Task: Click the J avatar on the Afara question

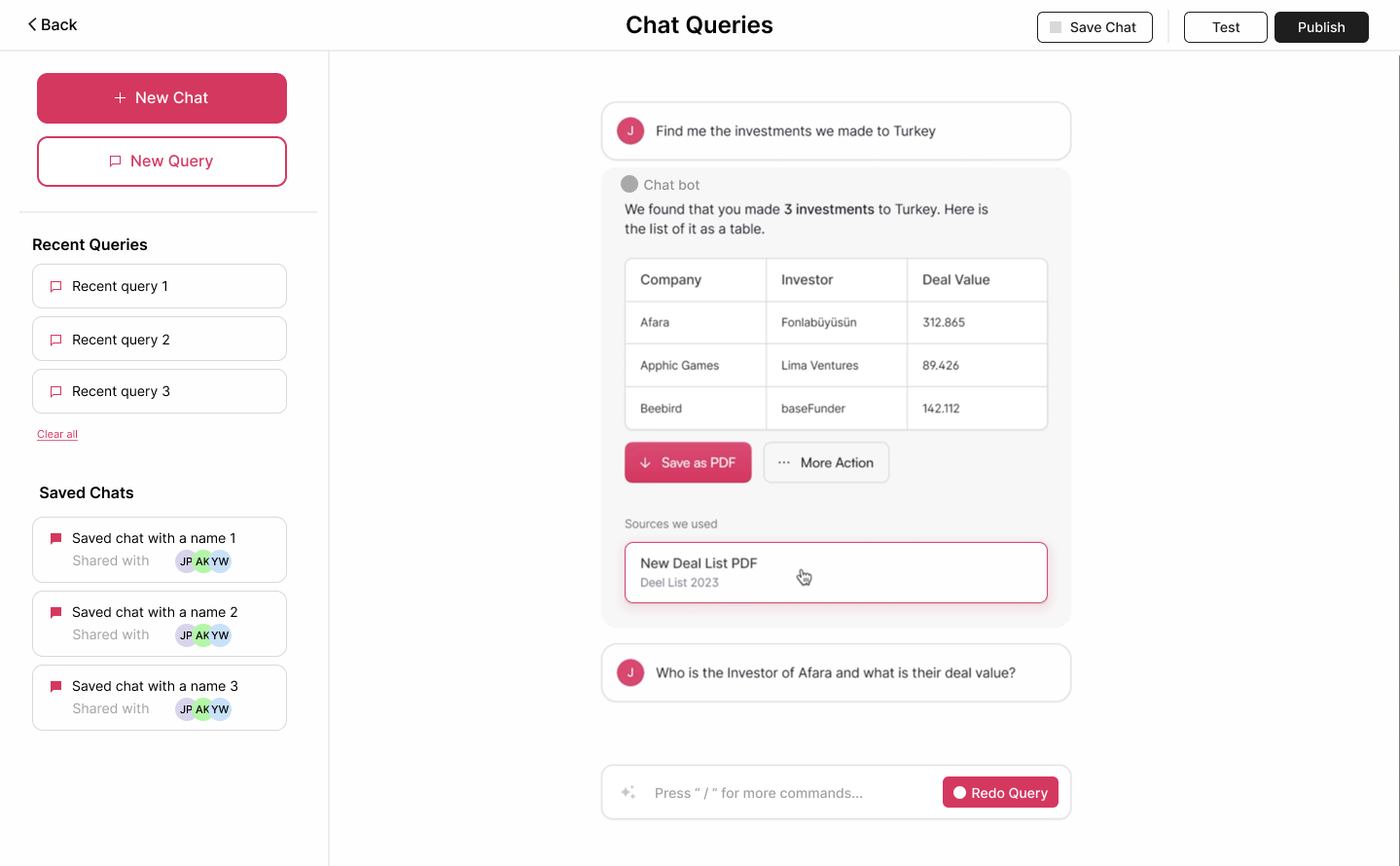Action: click(630, 672)
